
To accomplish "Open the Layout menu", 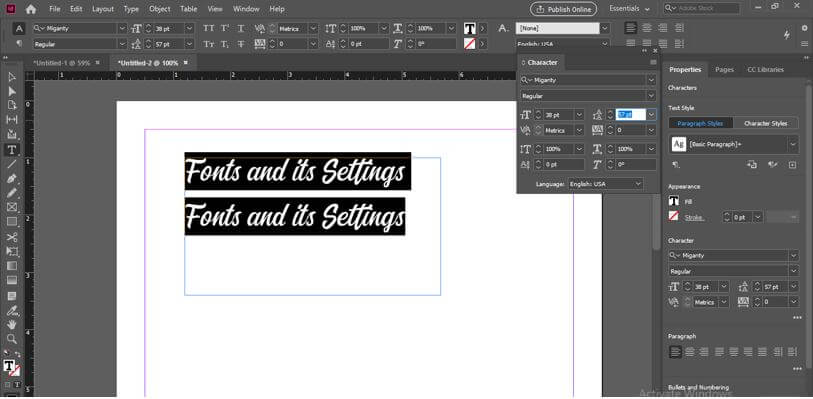I will click(x=103, y=9).
